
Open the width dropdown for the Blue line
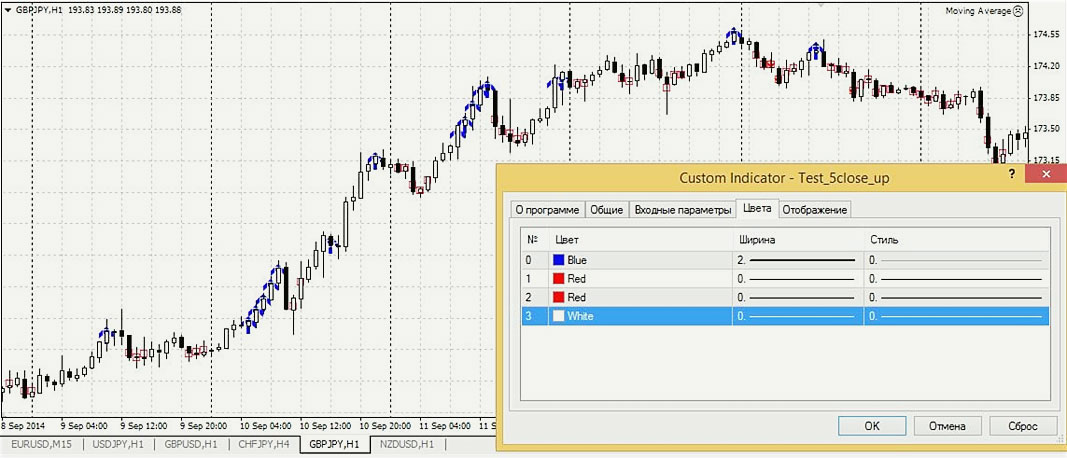[x=798, y=259]
